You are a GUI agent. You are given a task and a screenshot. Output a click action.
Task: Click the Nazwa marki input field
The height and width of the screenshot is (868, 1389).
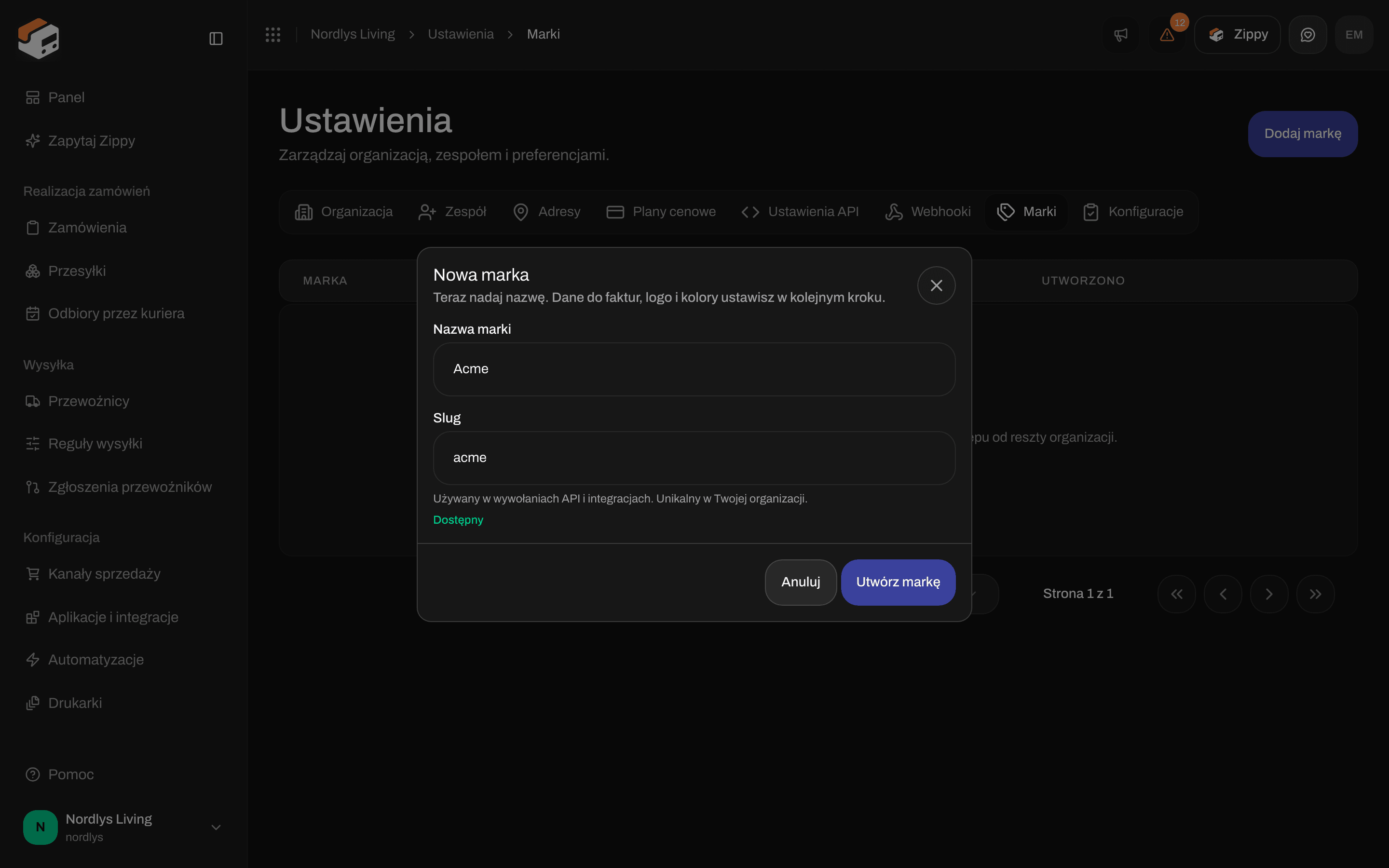[694, 369]
